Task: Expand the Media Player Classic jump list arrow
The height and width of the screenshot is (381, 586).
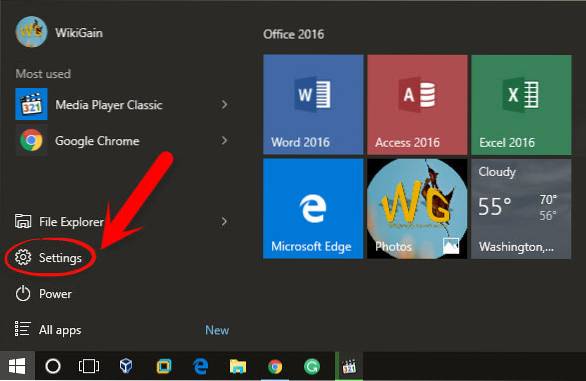Action: [x=224, y=104]
